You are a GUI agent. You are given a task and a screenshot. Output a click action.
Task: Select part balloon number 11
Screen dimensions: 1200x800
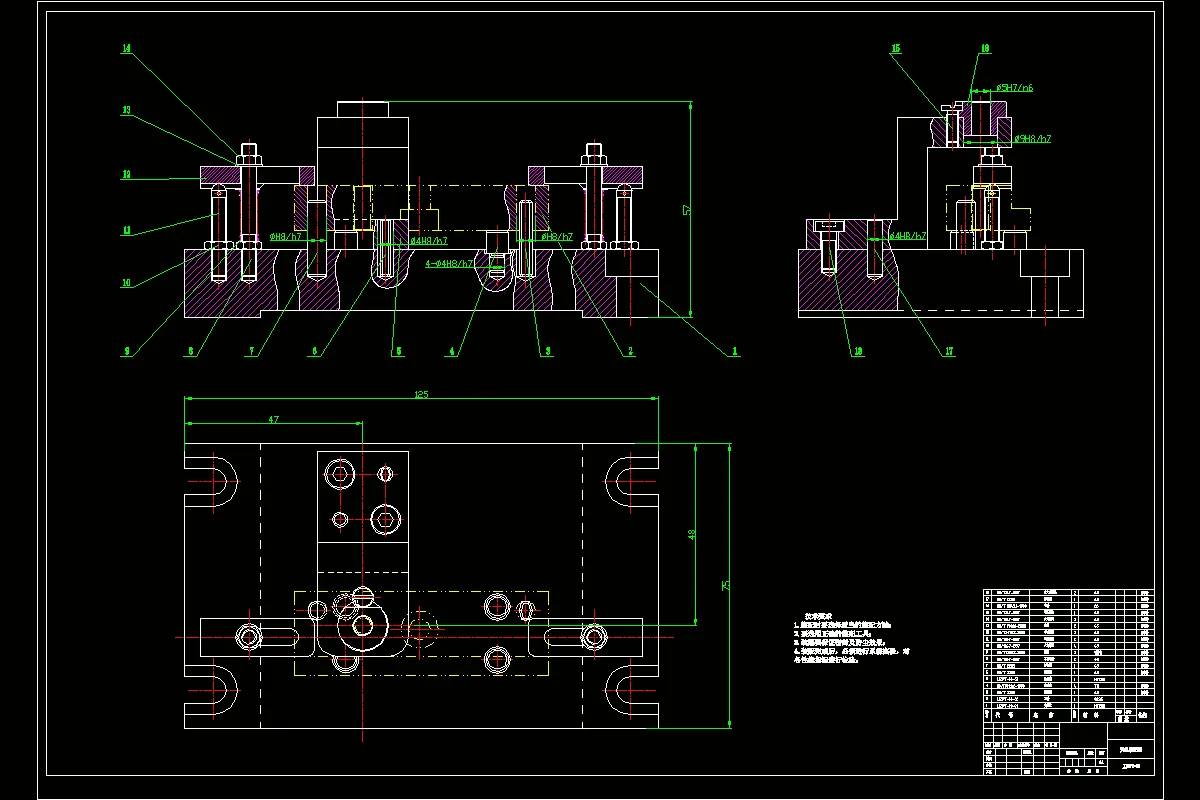pyautogui.click(x=127, y=230)
